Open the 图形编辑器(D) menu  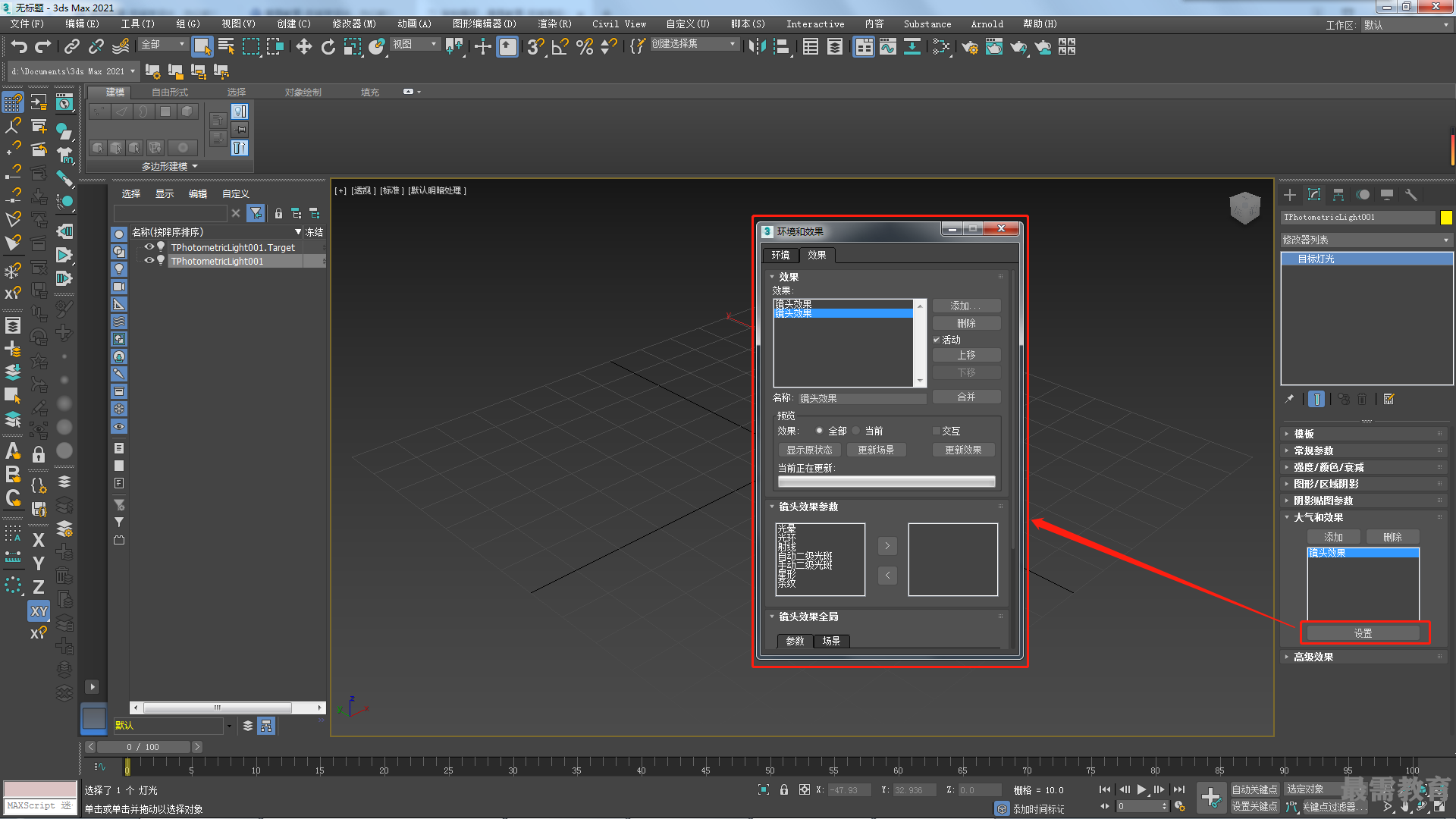484,24
